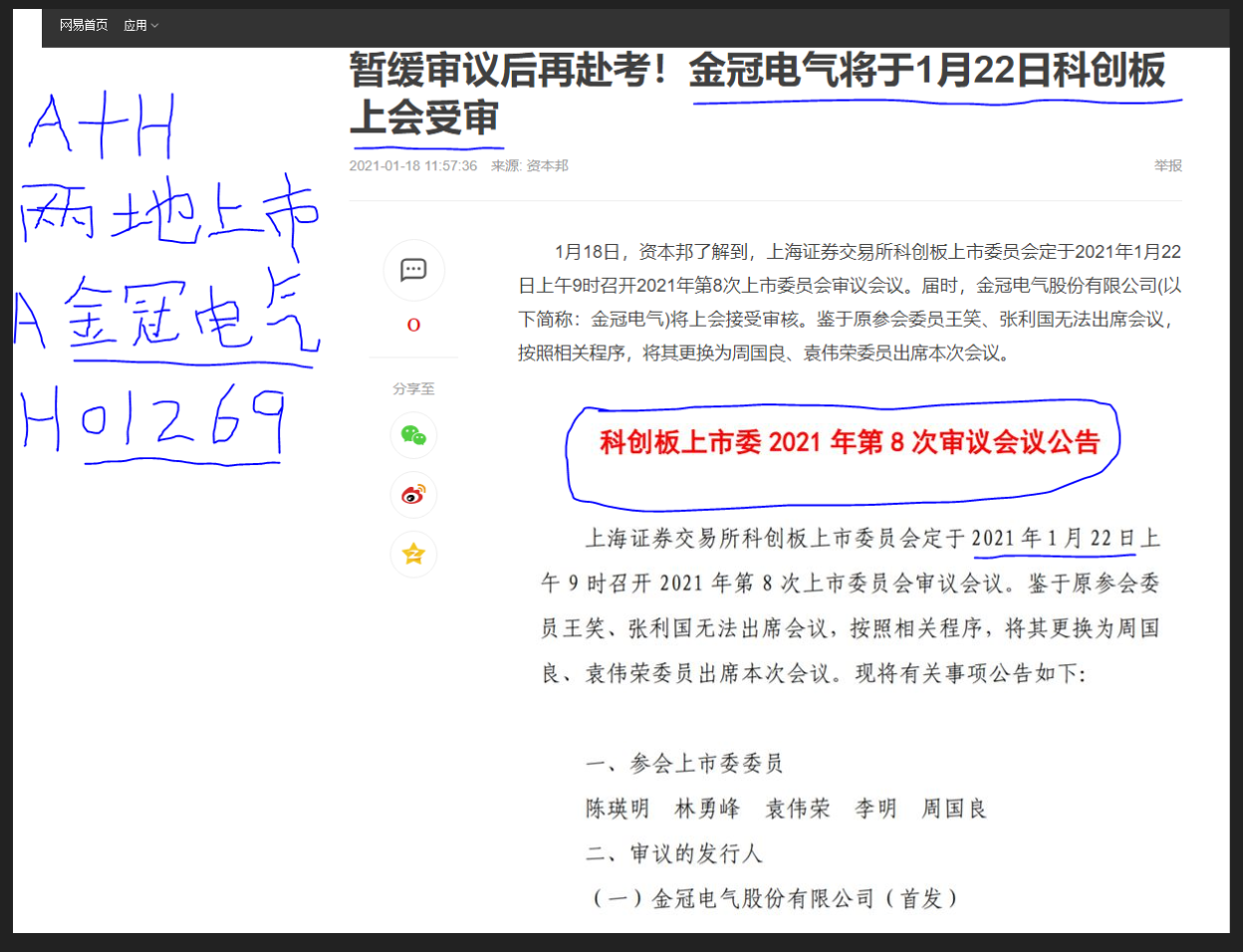Click the 举报 report link
Image resolution: width=1243 pixels, height=952 pixels.
tap(1168, 165)
